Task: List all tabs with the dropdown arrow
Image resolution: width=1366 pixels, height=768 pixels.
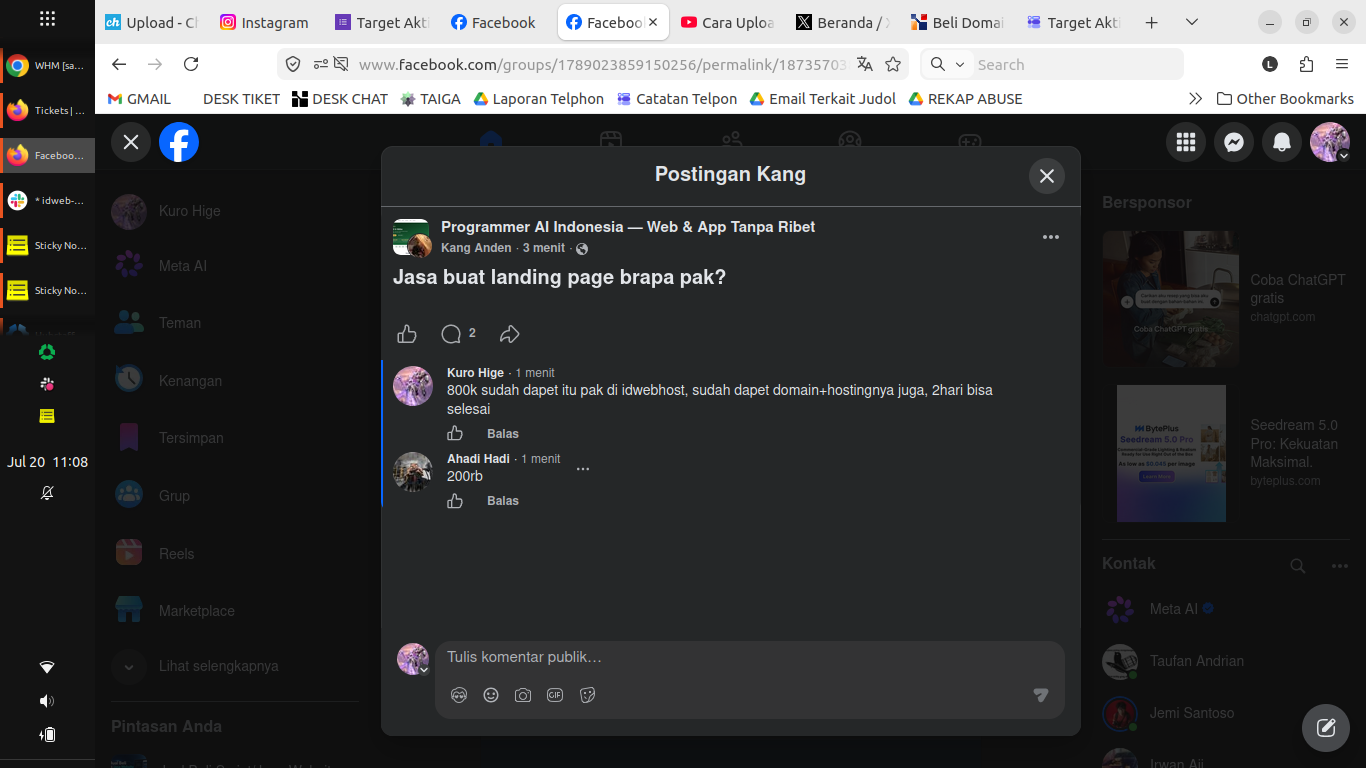Action: (x=1191, y=22)
